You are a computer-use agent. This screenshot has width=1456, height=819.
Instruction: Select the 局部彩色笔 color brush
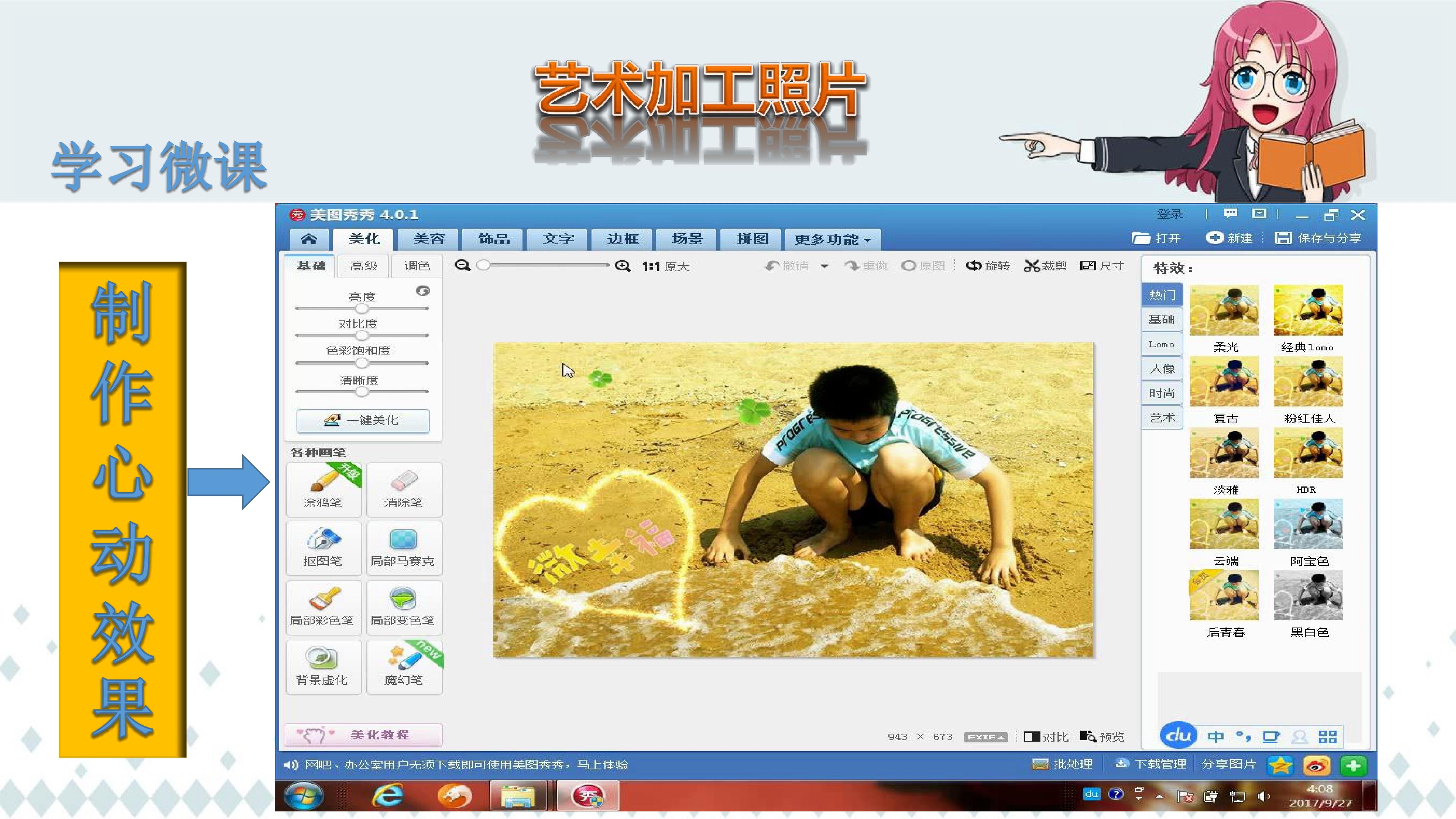323,607
